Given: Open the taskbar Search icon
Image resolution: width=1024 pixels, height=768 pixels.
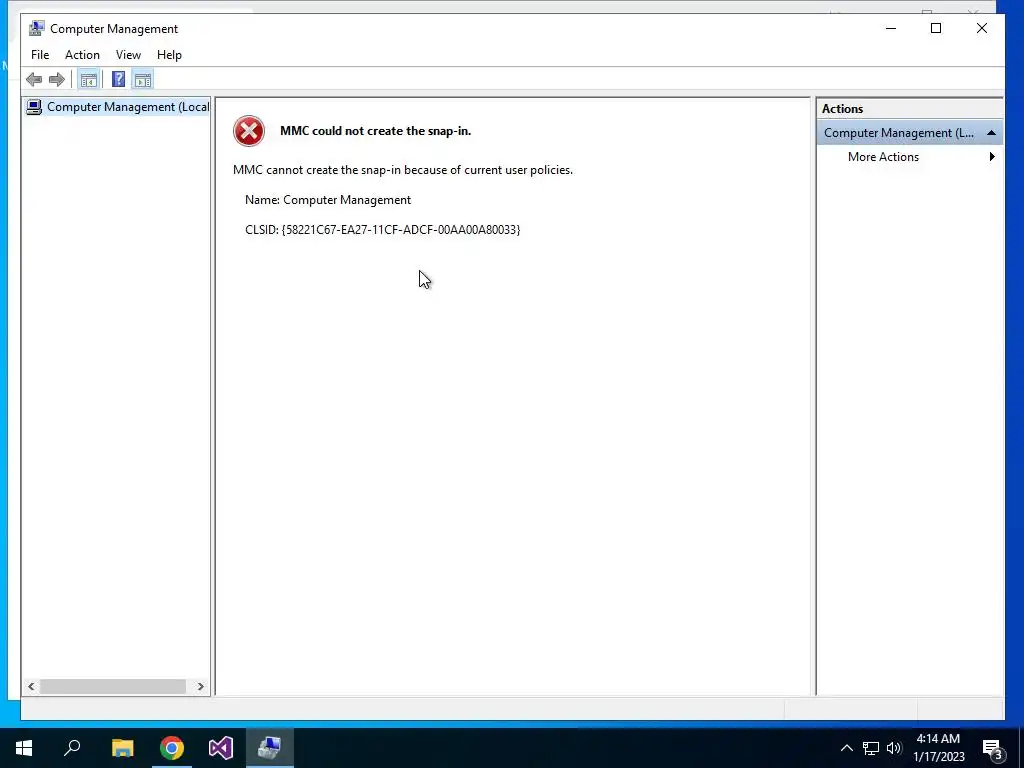Looking at the screenshot, I should point(72,748).
